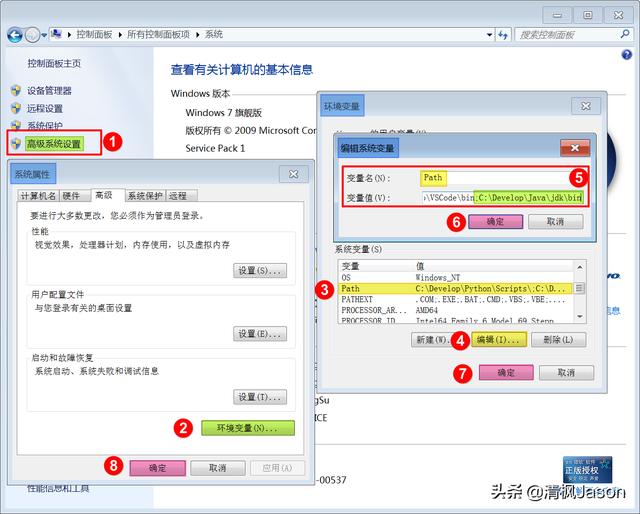Open 远程设置 in the sidebar
This screenshot has height=514, width=640.
pyautogui.click(x=45, y=108)
